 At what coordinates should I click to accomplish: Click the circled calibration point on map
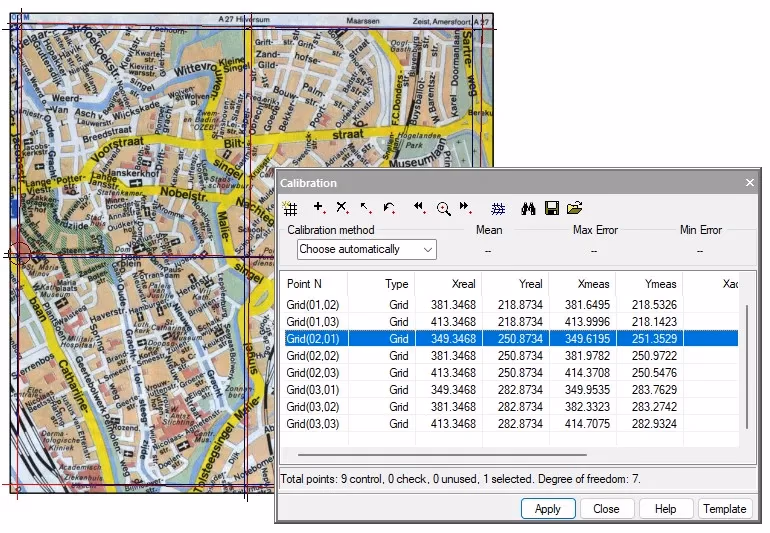(19, 254)
